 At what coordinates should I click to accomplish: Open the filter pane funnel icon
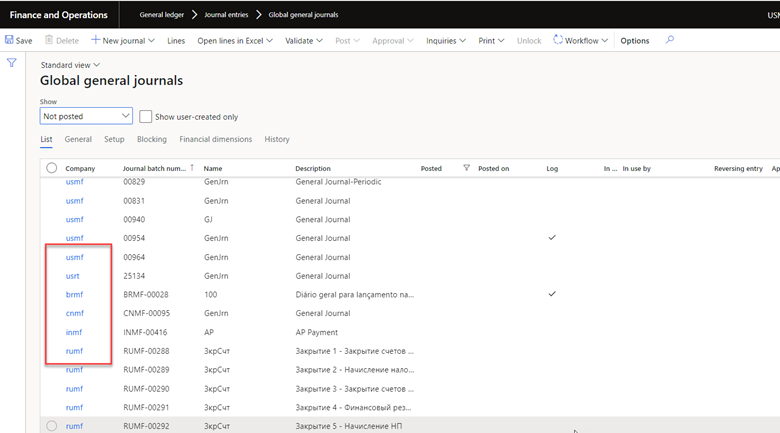pyautogui.click(x=12, y=63)
